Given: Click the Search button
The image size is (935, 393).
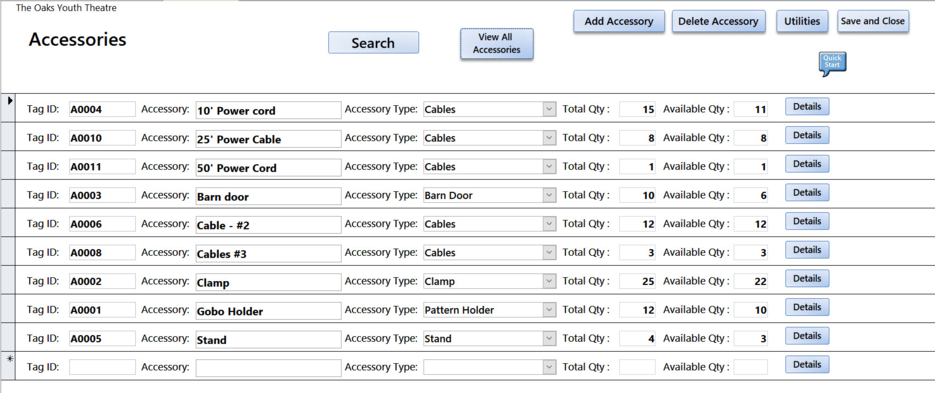Looking at the screenshot, I should (x=373, y=43).
